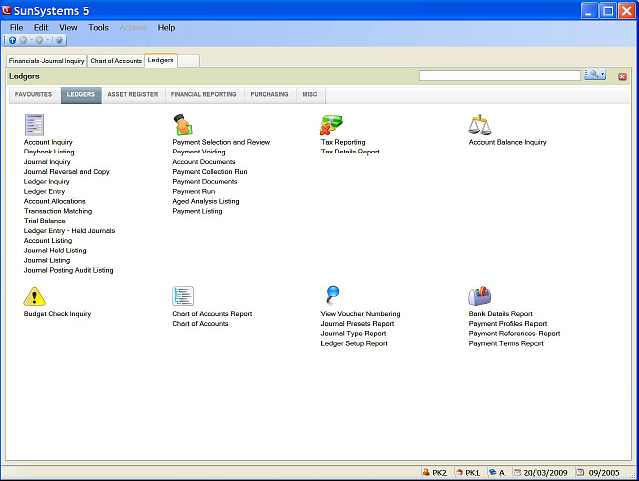639x481 pixels.
Task: Click the PK2 user status icon
Action: [x=426, y=472]
